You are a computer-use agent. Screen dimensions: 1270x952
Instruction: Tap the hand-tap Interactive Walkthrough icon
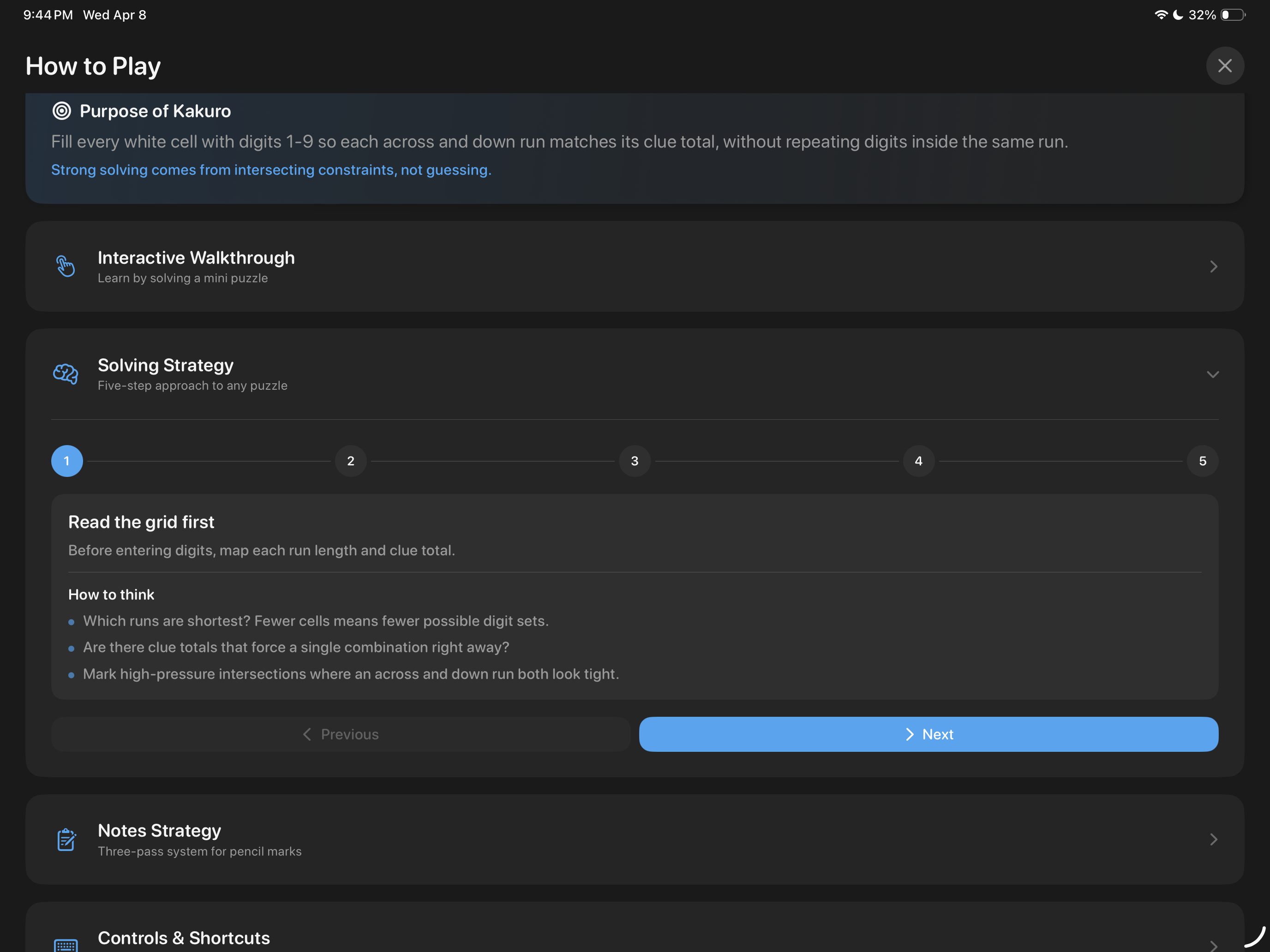(66, 266)
